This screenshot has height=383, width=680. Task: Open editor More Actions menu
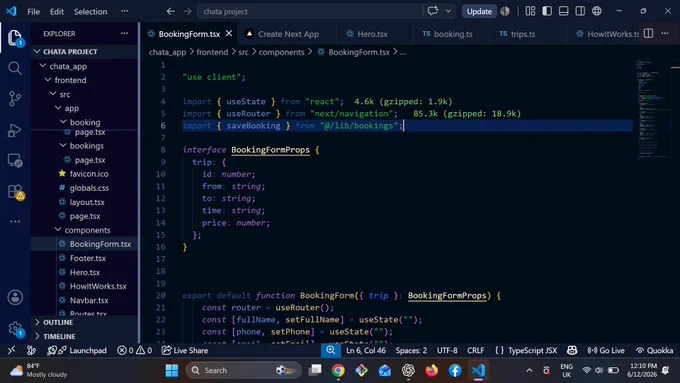click(x=665, y=33)
